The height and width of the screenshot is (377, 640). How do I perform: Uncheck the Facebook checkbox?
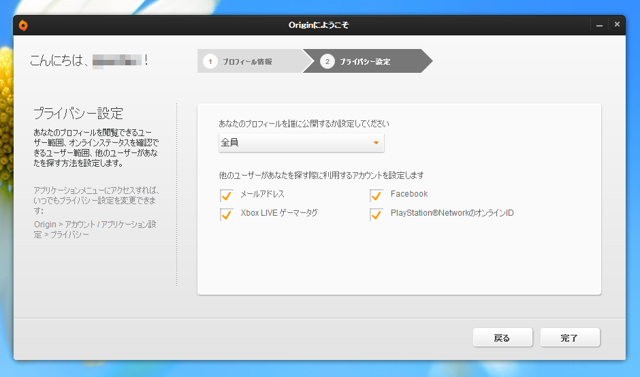point(376,195)
